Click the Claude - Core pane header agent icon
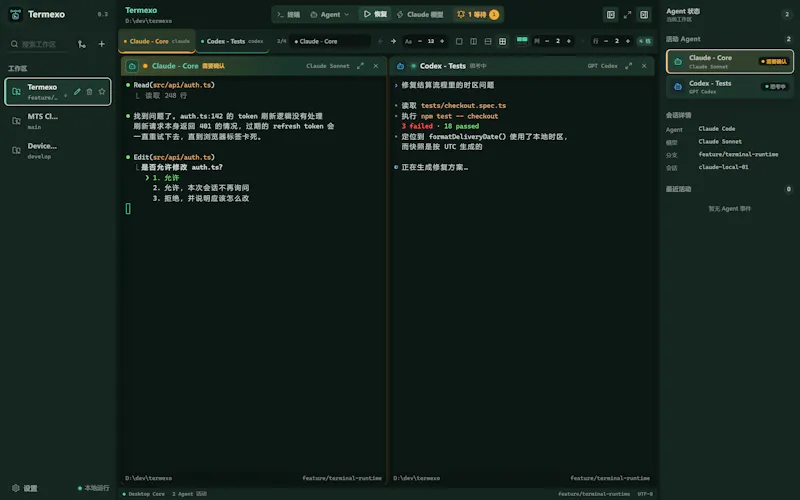800x500 pixels. 132,66
